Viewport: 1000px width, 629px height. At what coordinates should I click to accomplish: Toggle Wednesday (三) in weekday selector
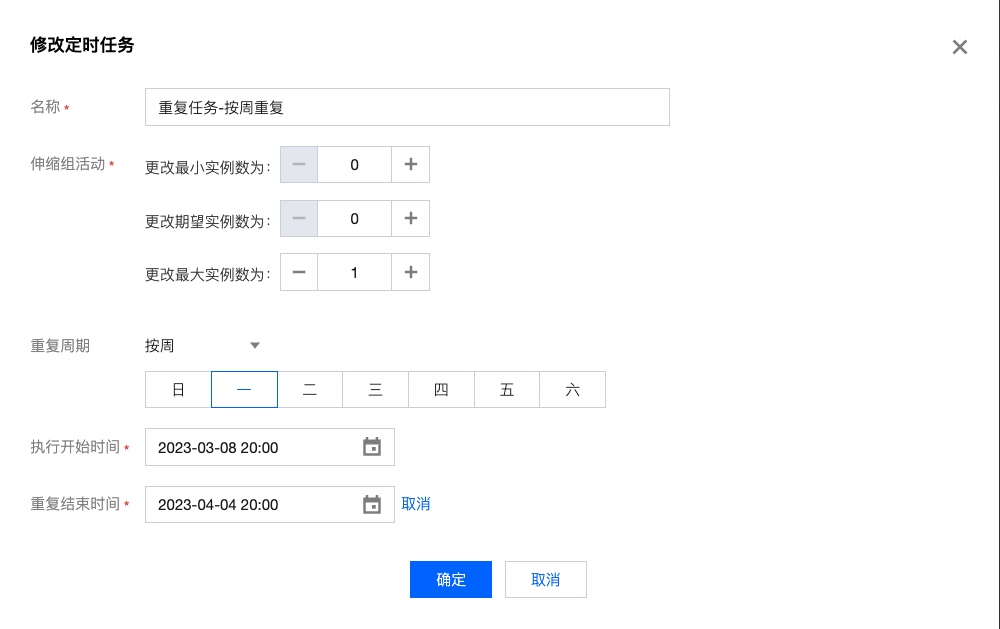(375, 390)
